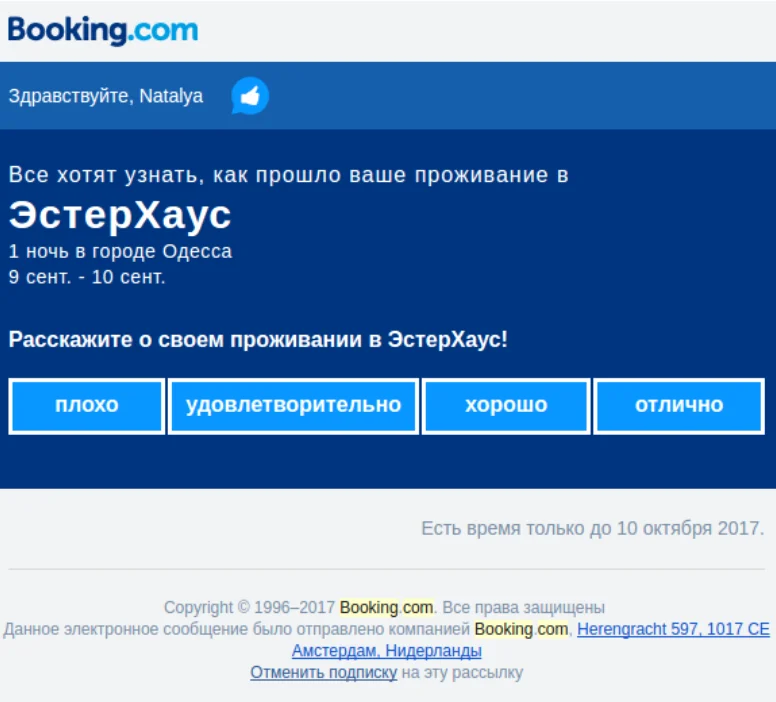Open the Herengracht 597, 1017 CE address link
The height and width of the screenshot is (702, 776).
[673, 629]
